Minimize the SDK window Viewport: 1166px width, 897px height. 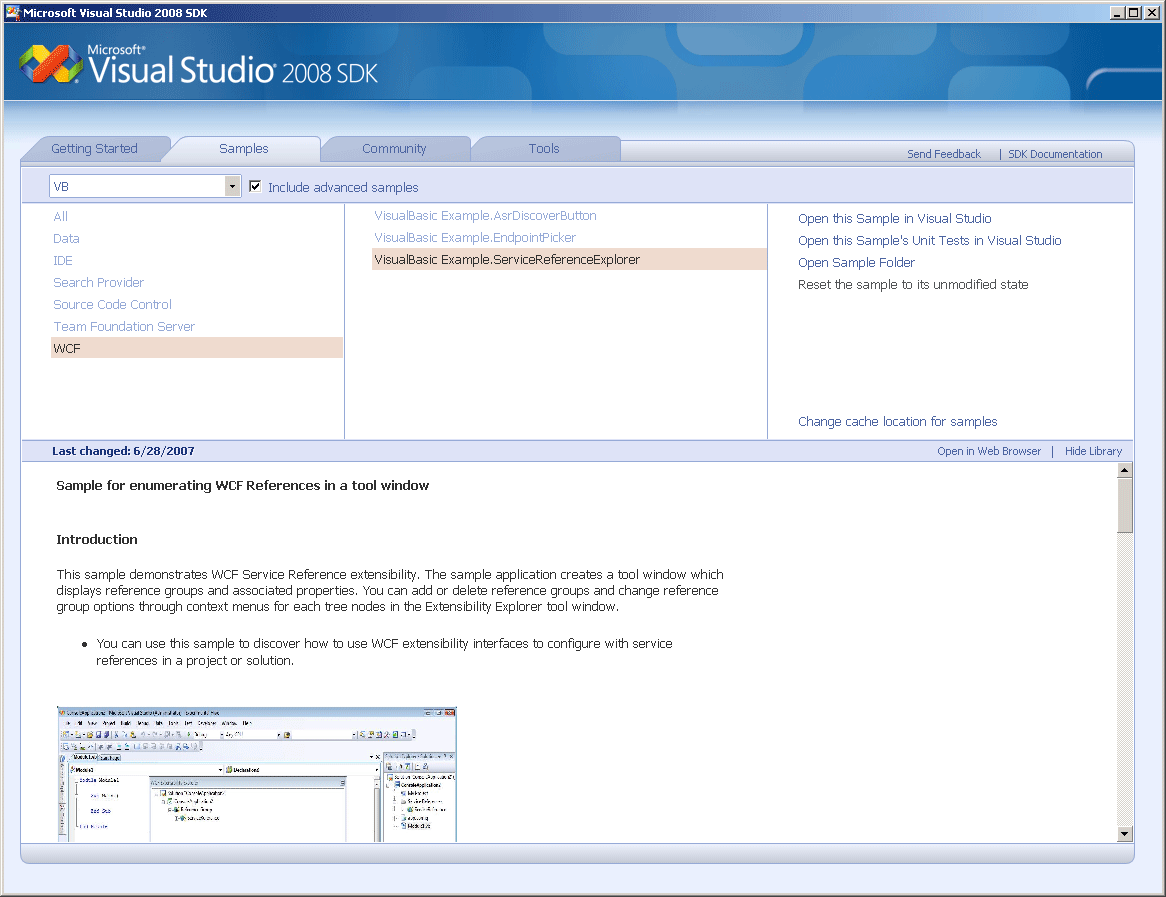(x=1117, y=13)
